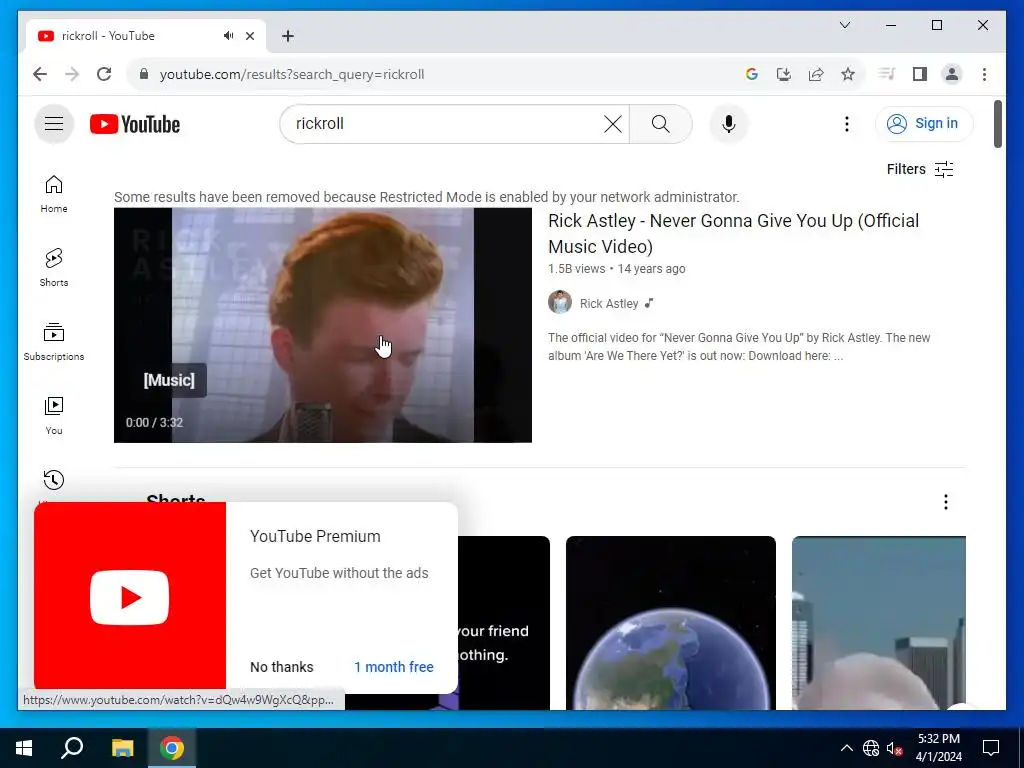
Task: Clear the rickroll search text
Action: pyautogui.click(x=613, y=124)
